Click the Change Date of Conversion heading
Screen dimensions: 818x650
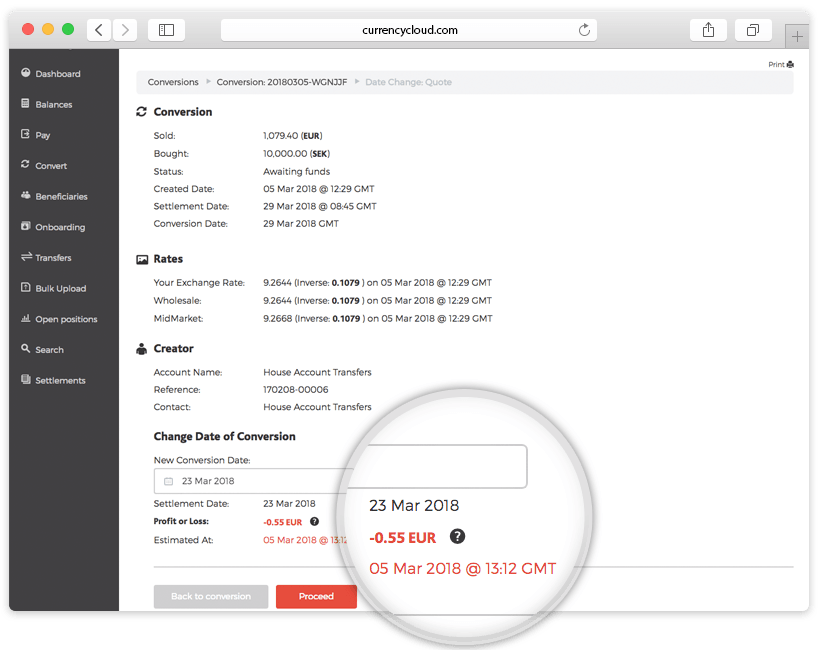pyautogui.click(x=224, y=437)
